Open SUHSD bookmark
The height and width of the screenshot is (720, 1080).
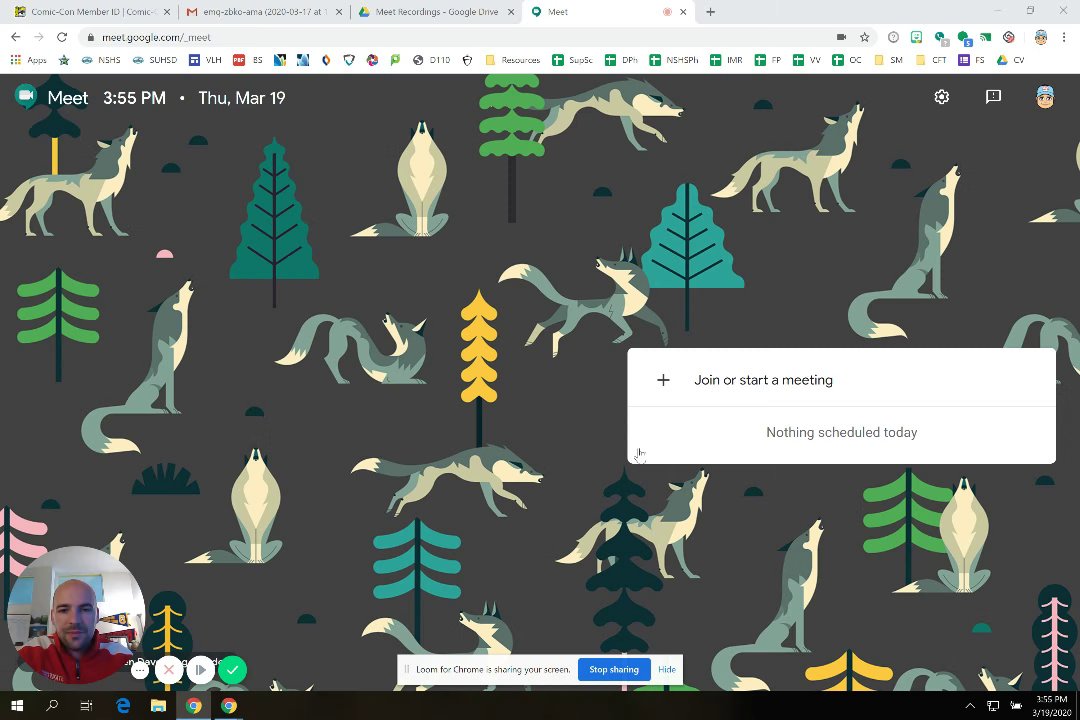pos(155,60)
